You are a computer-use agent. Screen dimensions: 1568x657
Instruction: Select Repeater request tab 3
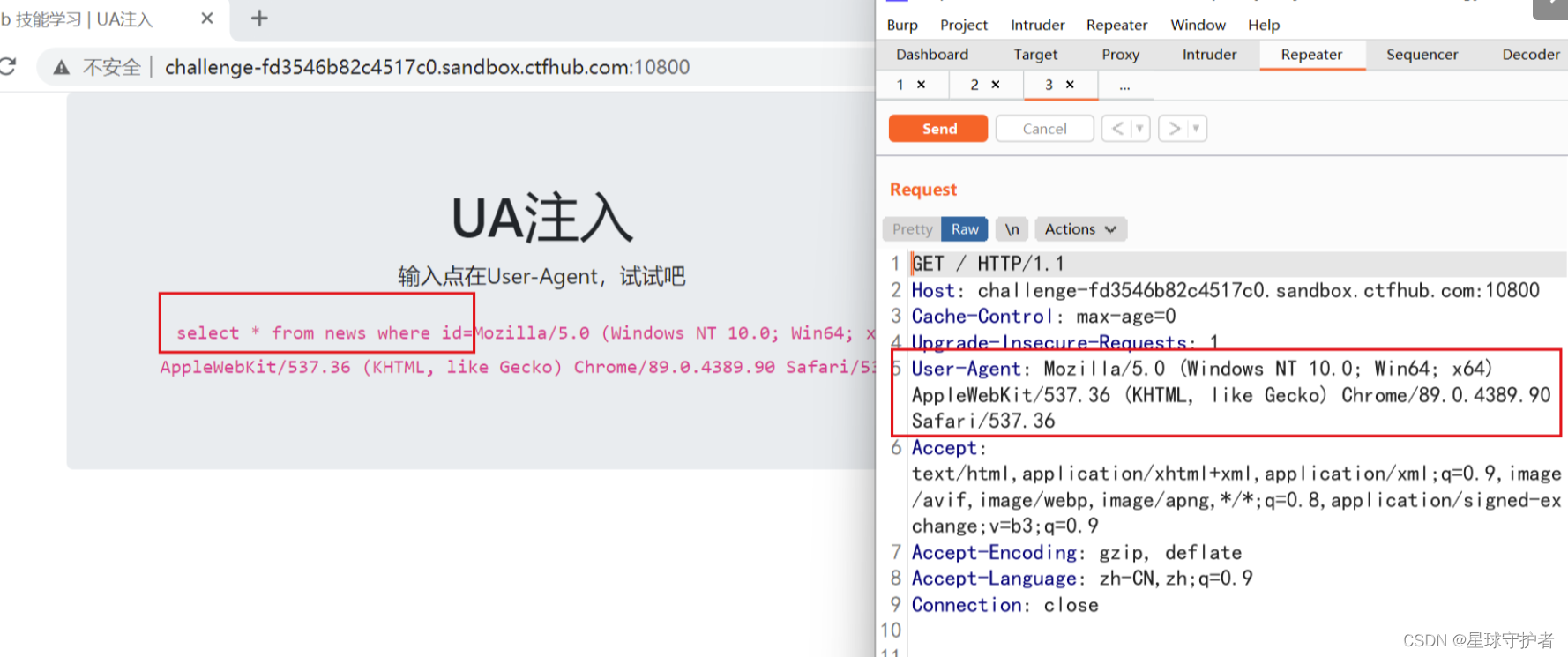[x=1049, y=85]
